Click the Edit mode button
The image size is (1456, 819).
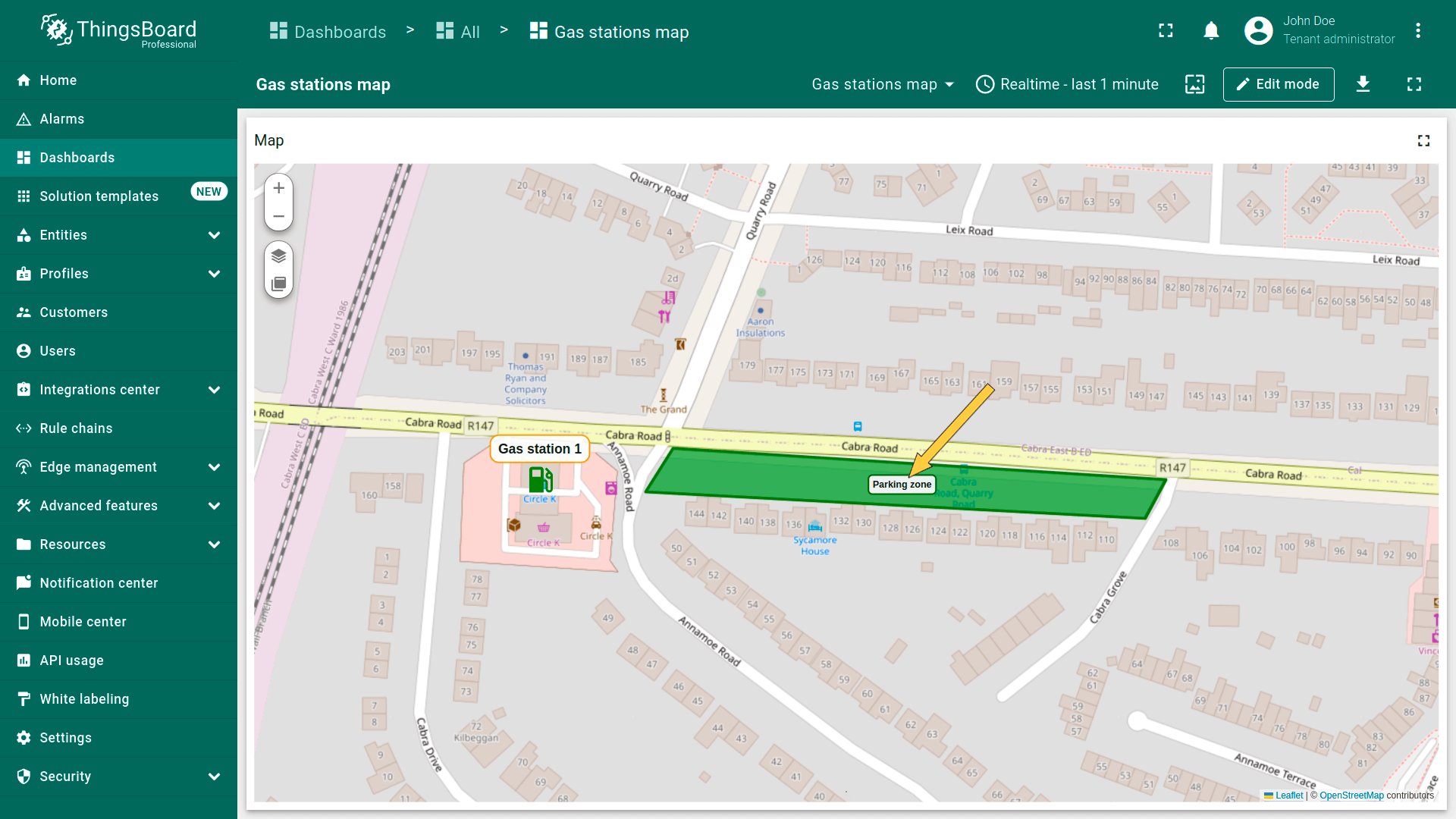click(x=1278, y=84)
